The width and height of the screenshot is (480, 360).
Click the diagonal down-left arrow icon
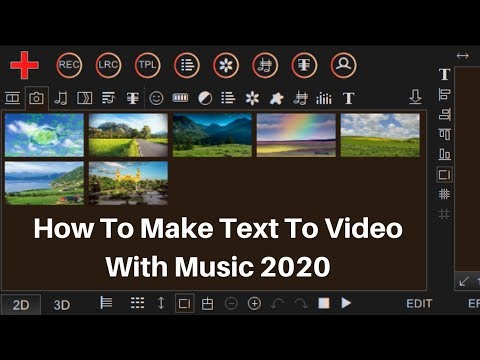464,281
